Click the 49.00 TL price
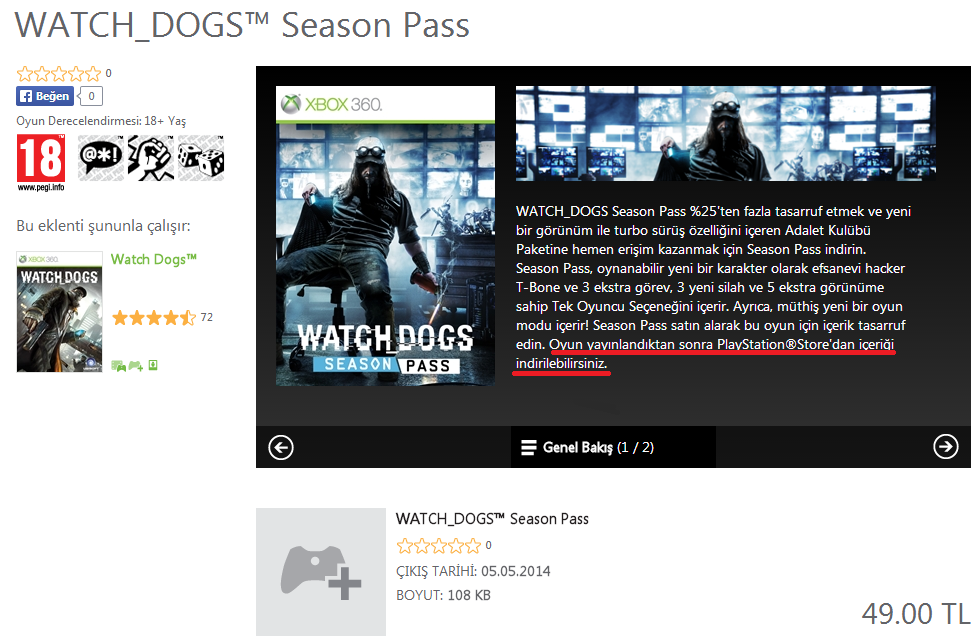The image size is (972, 636). click(916, 614)
